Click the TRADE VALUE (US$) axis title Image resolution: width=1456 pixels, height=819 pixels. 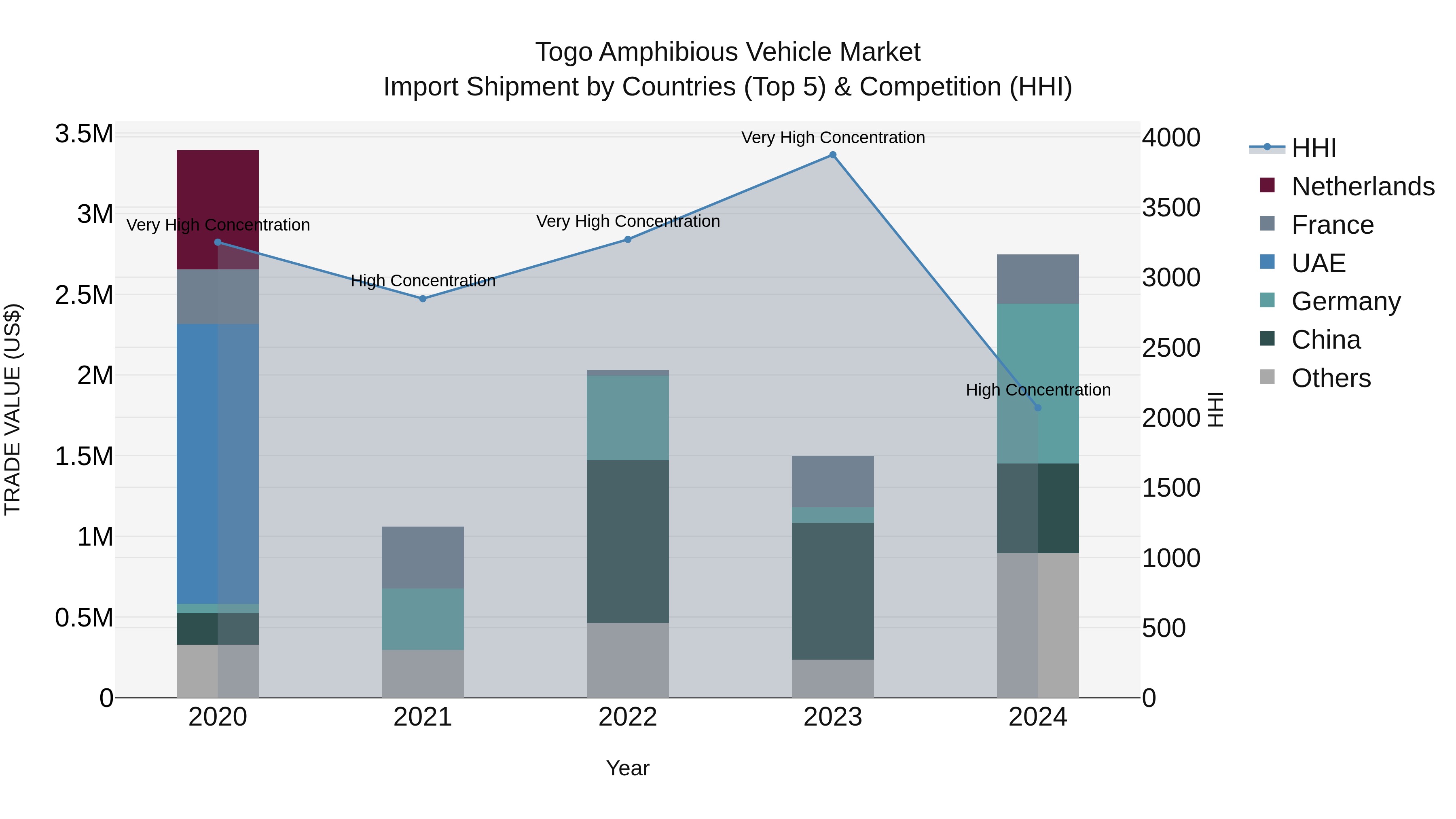point(13,409)
